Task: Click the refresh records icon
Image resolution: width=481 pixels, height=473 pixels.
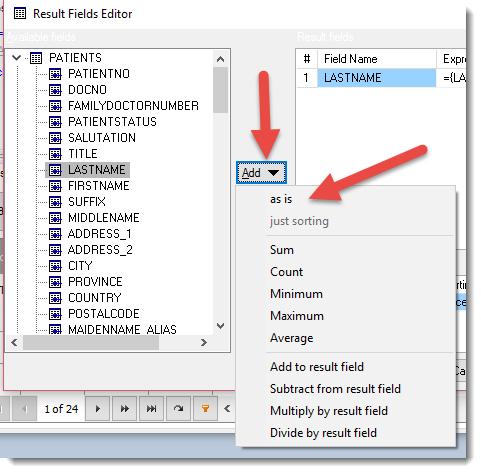Action: tap(178, 408)
